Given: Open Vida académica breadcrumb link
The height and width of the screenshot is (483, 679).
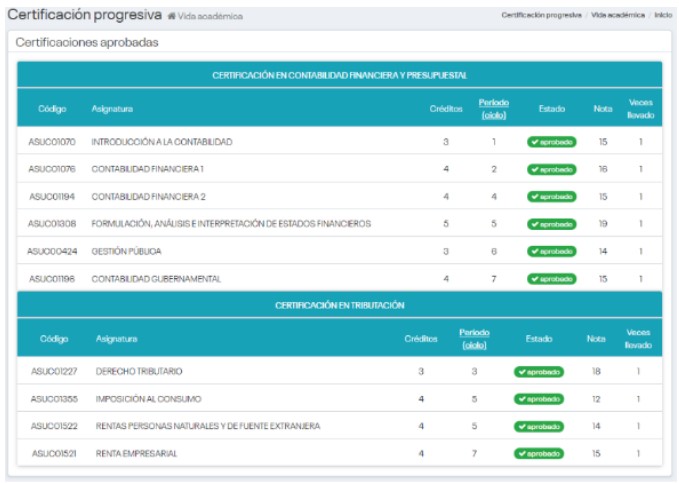Looking at the screenshot, I should [617, 16].
